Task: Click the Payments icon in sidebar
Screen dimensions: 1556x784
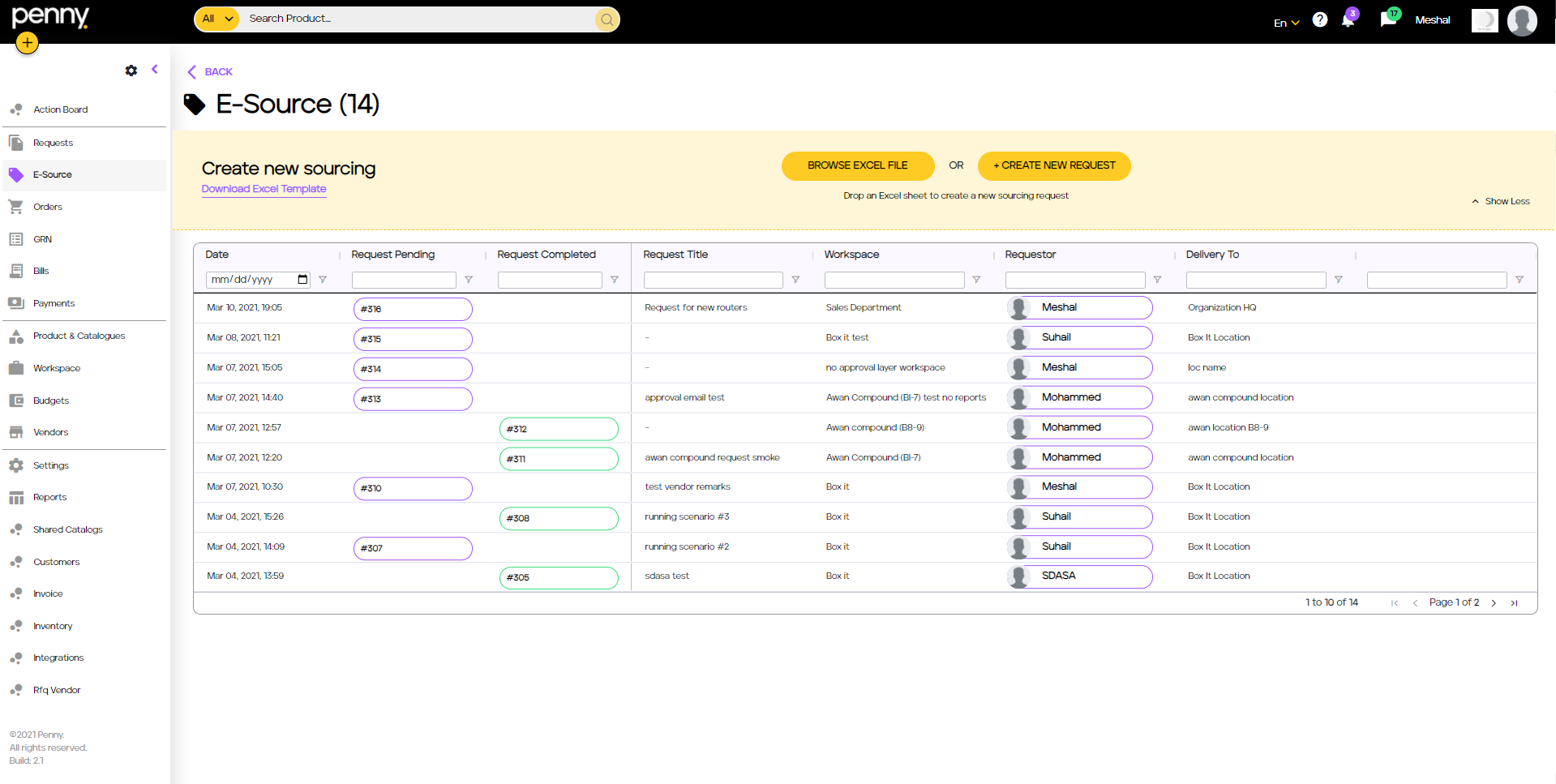Action: tap(16, 303)
